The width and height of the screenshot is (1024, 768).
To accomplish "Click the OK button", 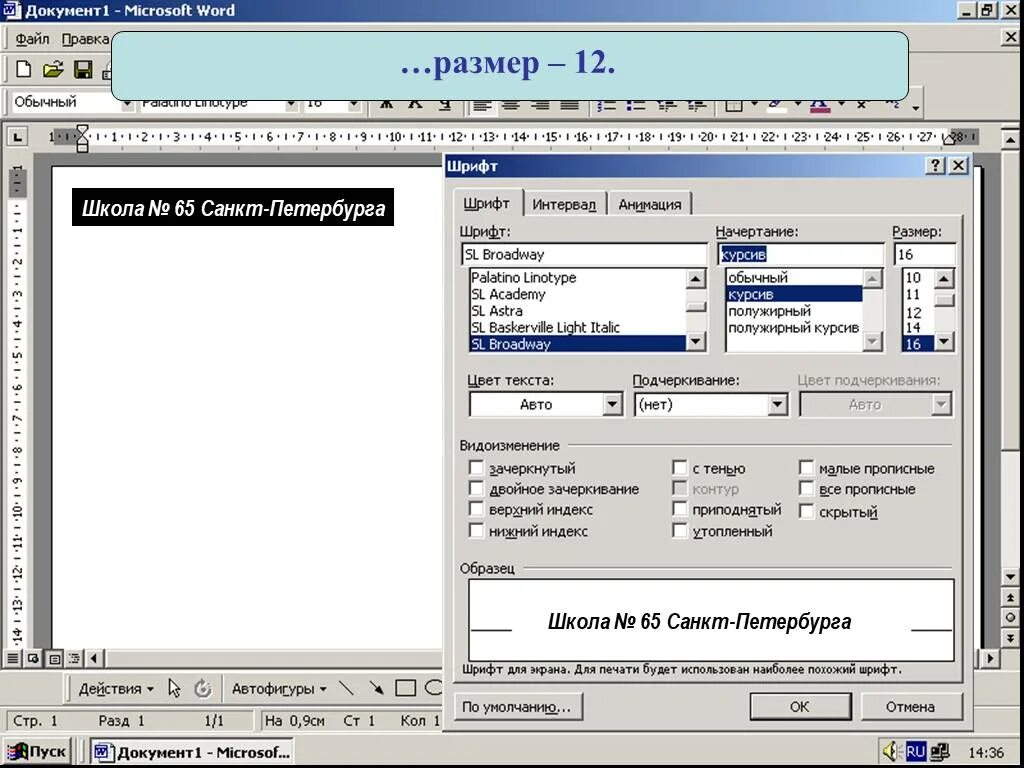I will (x=800, y=706).
